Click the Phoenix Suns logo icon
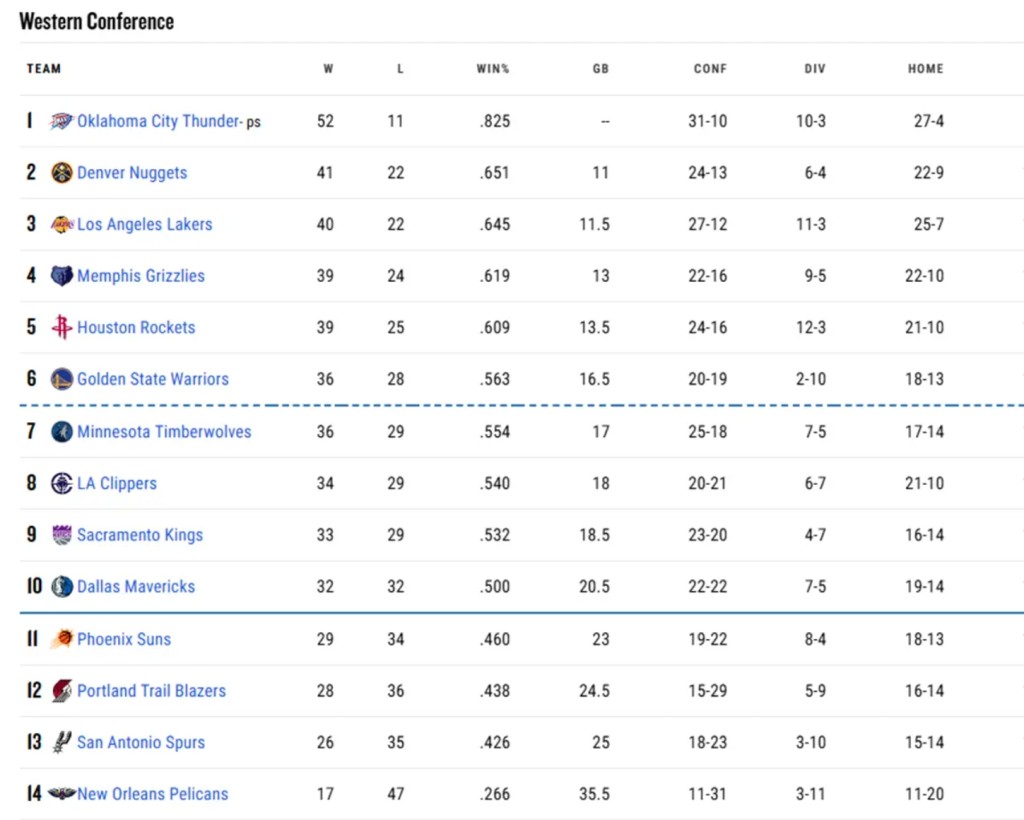The image size is (1024, 820). coord(62,639)
